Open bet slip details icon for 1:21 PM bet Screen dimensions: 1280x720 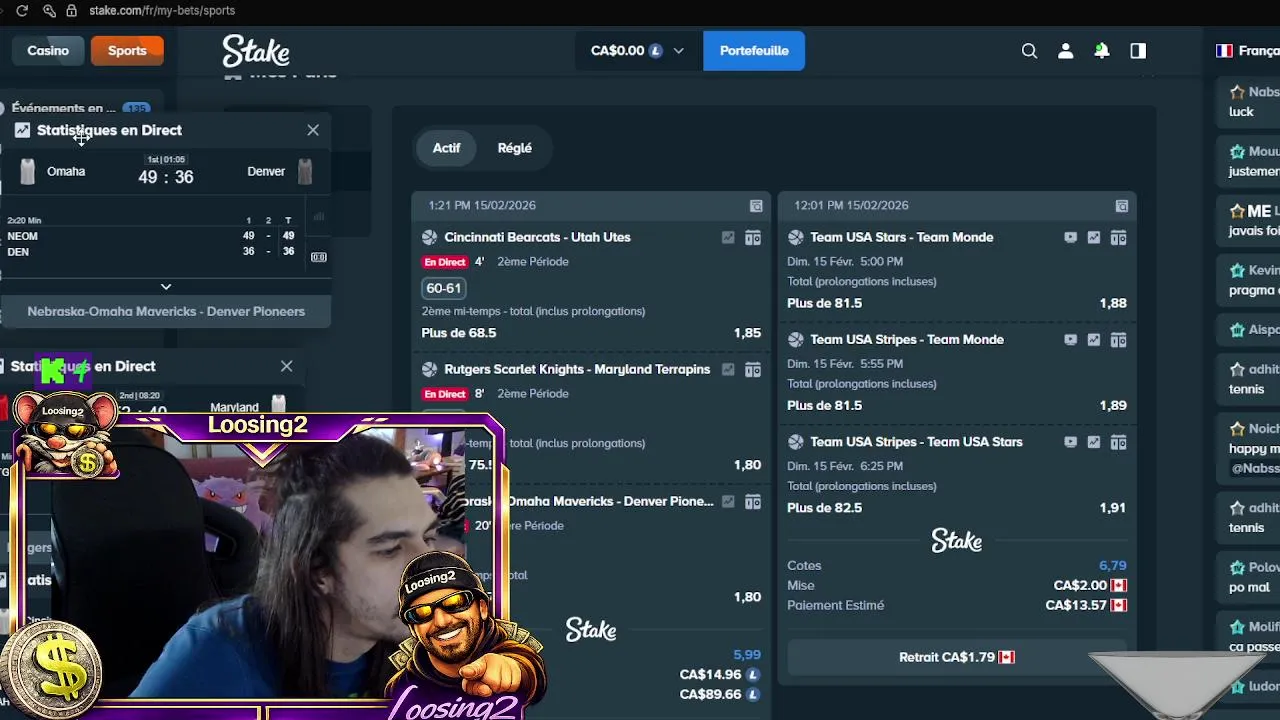(x=756, y=206)
